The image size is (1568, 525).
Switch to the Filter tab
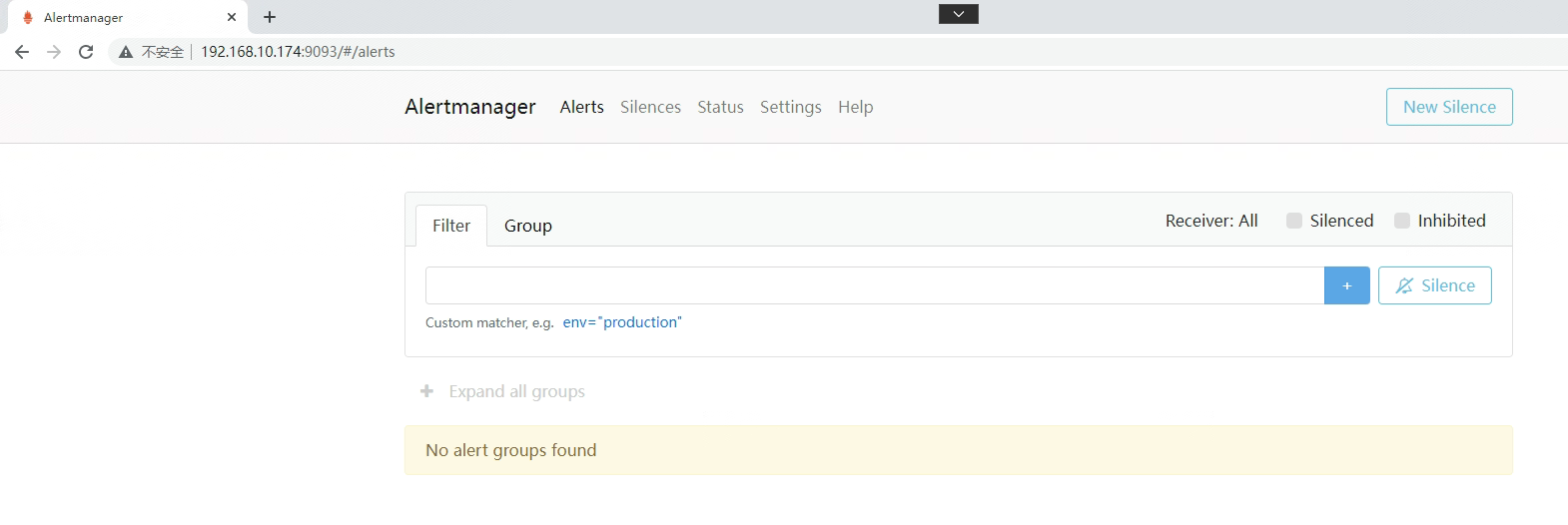451,226
